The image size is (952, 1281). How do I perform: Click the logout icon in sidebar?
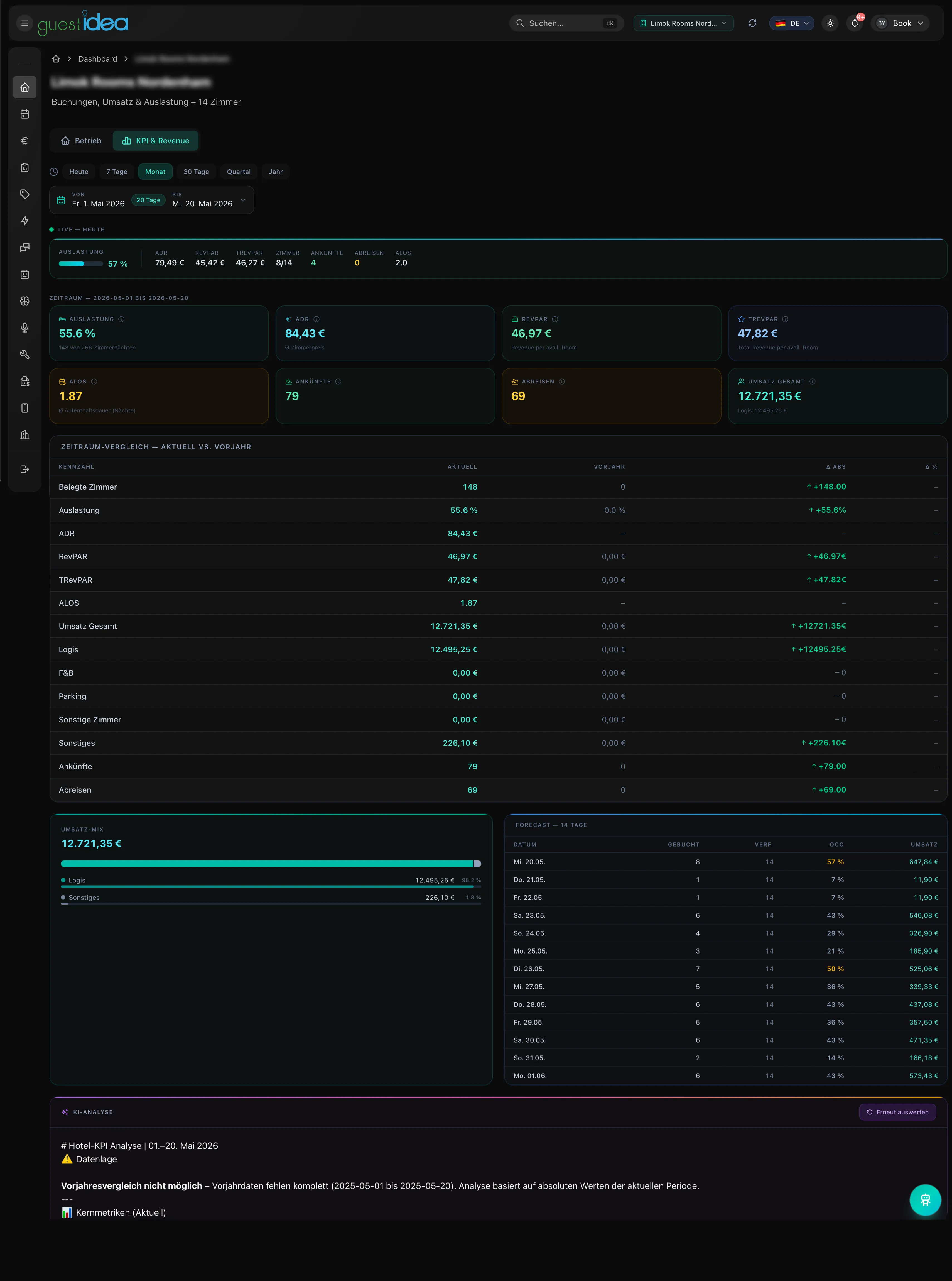(25, 469)
